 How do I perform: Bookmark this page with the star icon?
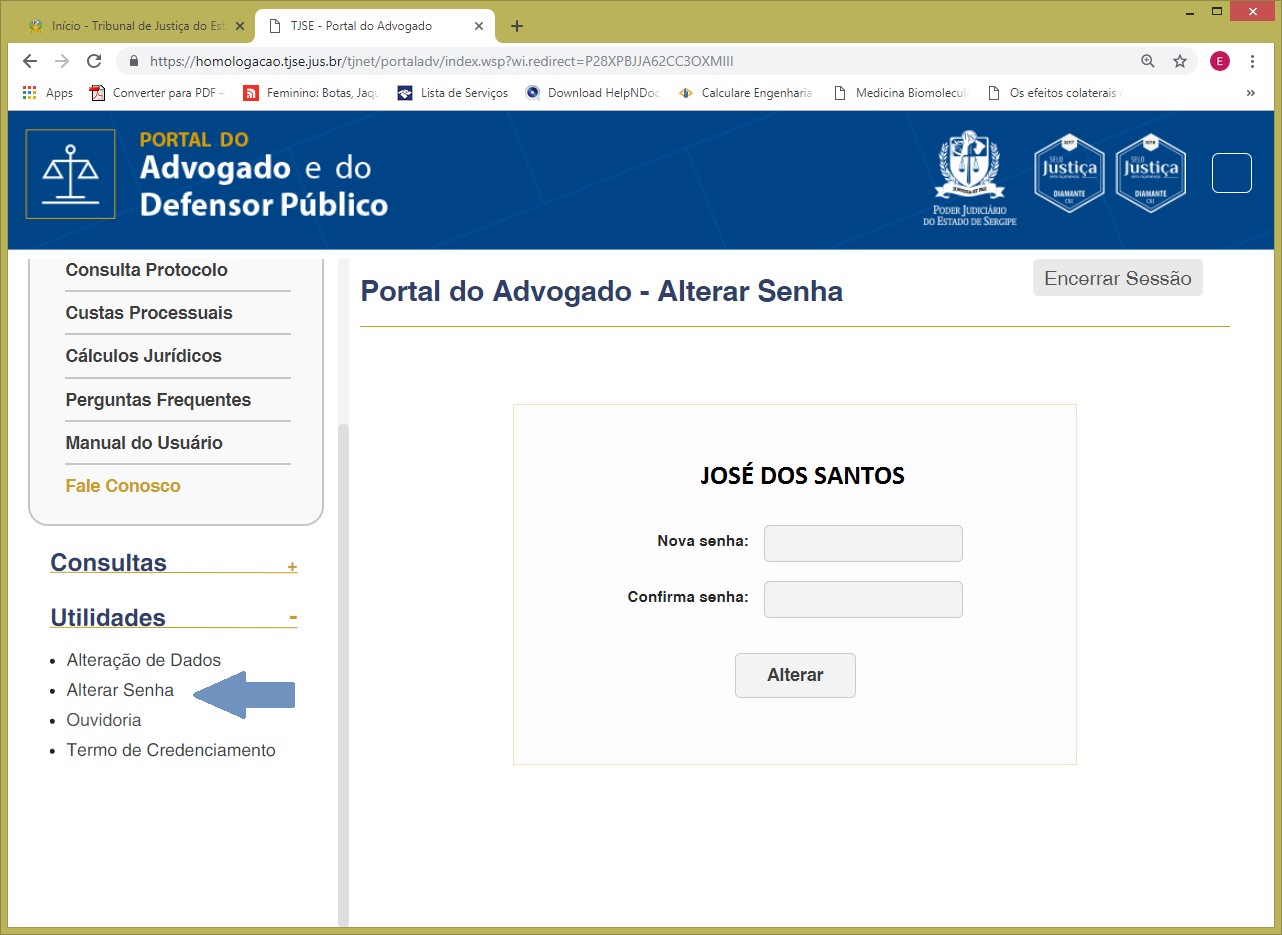pos(1180,61)
